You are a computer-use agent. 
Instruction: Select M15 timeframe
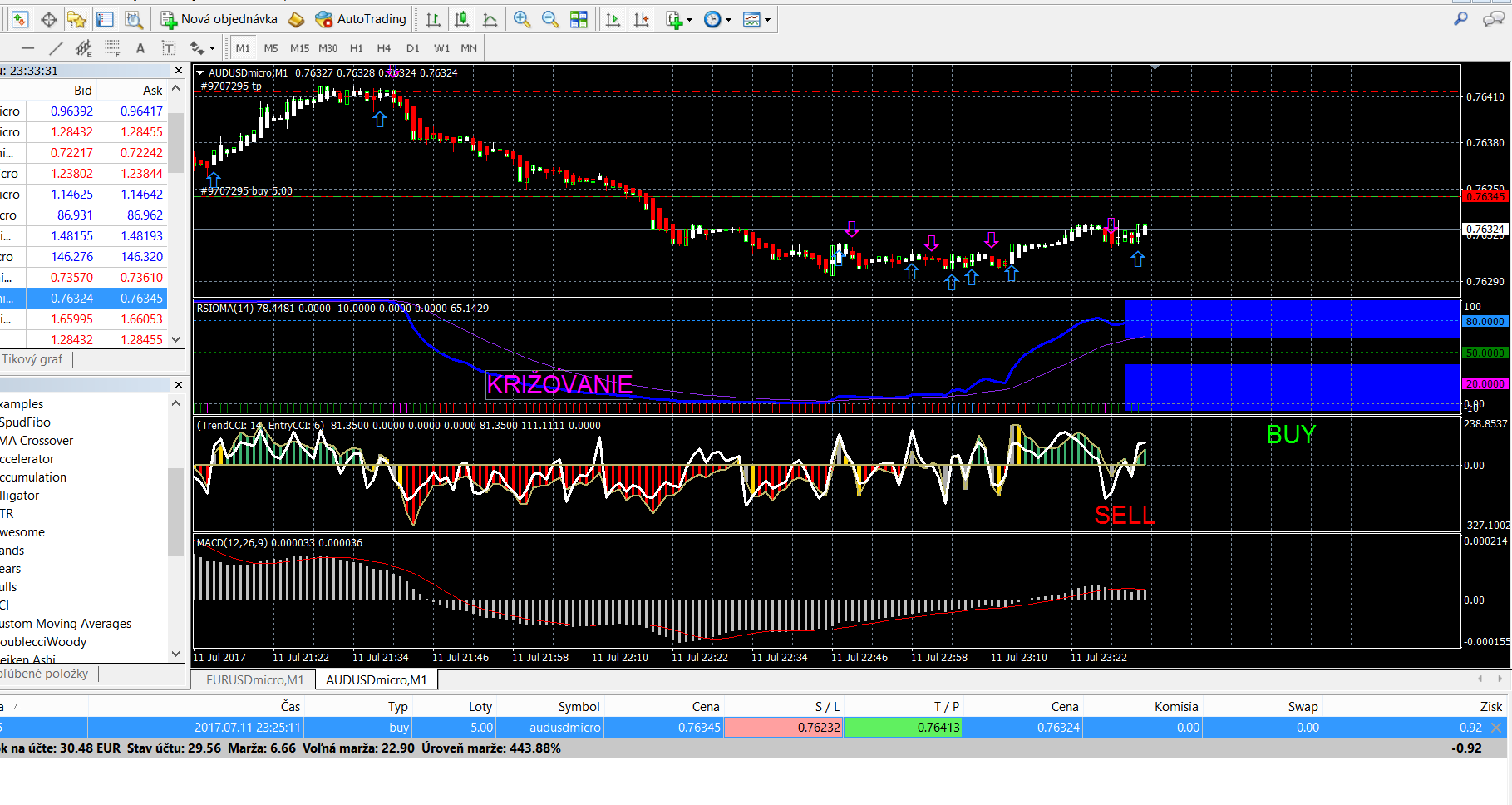[x=299, y=48]
